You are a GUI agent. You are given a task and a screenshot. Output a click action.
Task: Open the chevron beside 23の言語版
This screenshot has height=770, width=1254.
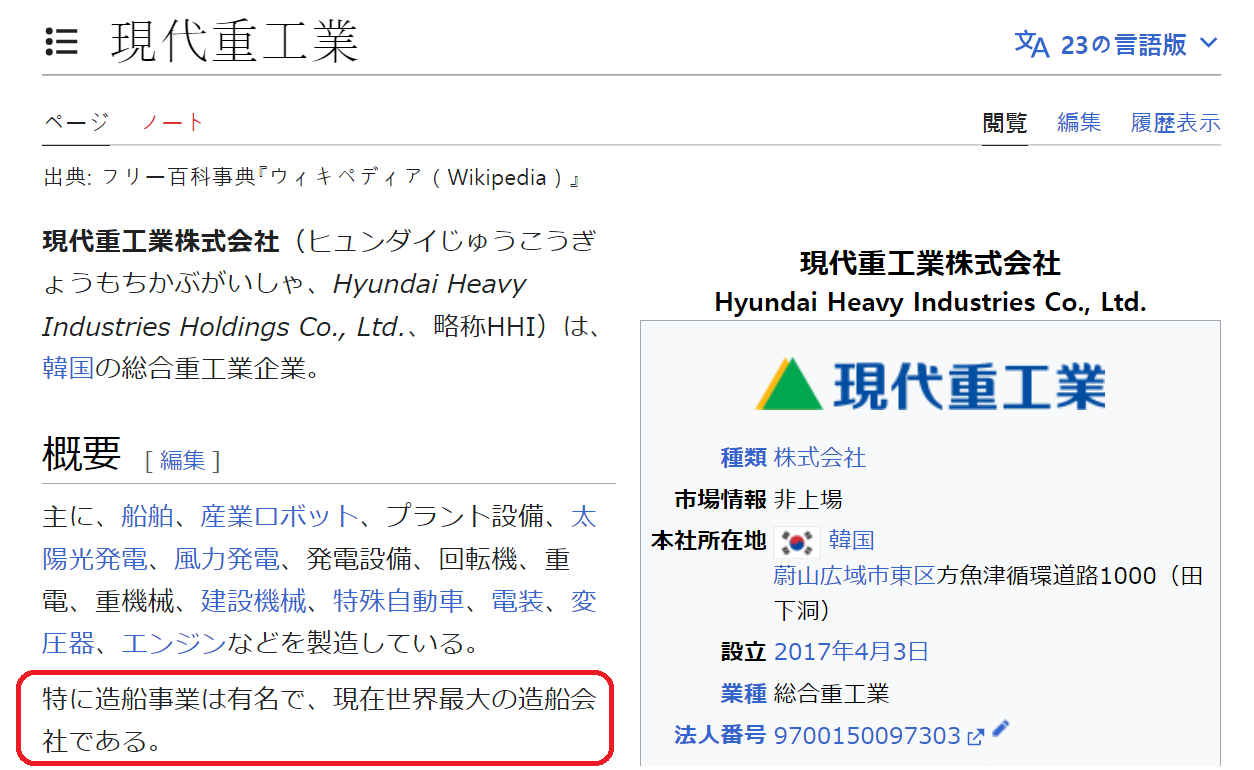pos(1208,44)
